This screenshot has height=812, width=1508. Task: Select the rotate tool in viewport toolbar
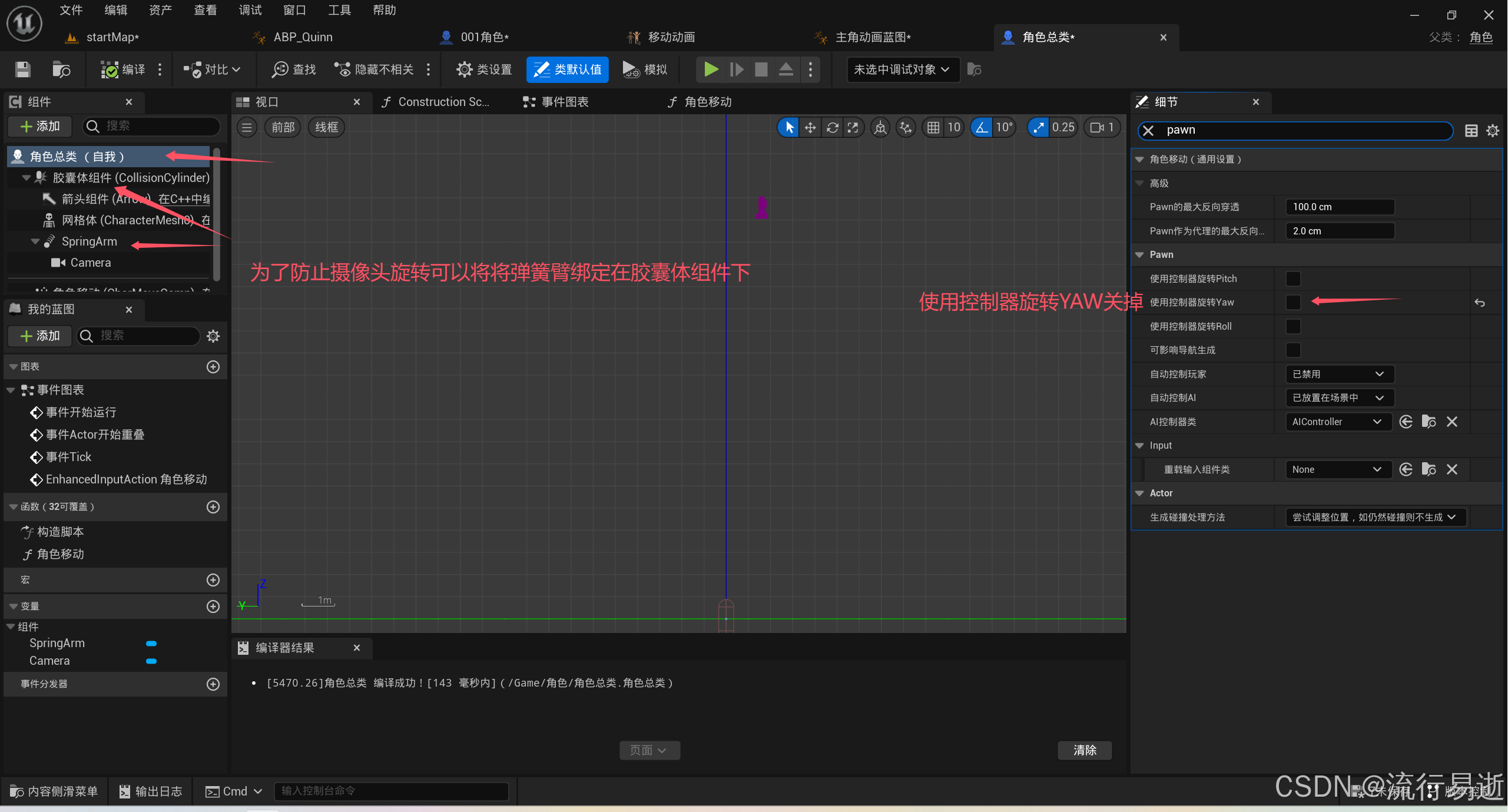pyautogui.click(x=832, y=127)
